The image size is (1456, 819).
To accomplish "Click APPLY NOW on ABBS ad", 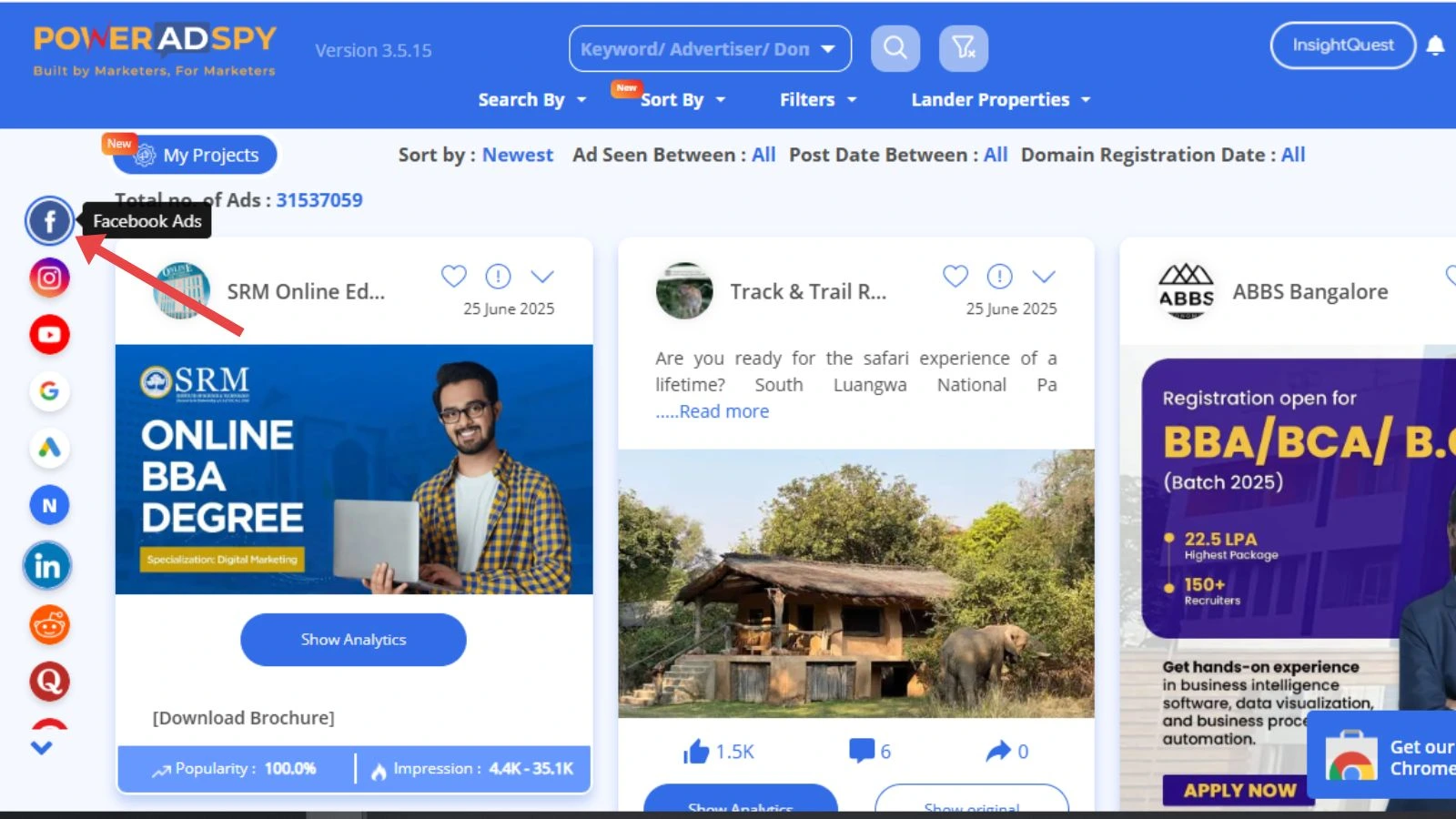I will tap(1239, 791).
